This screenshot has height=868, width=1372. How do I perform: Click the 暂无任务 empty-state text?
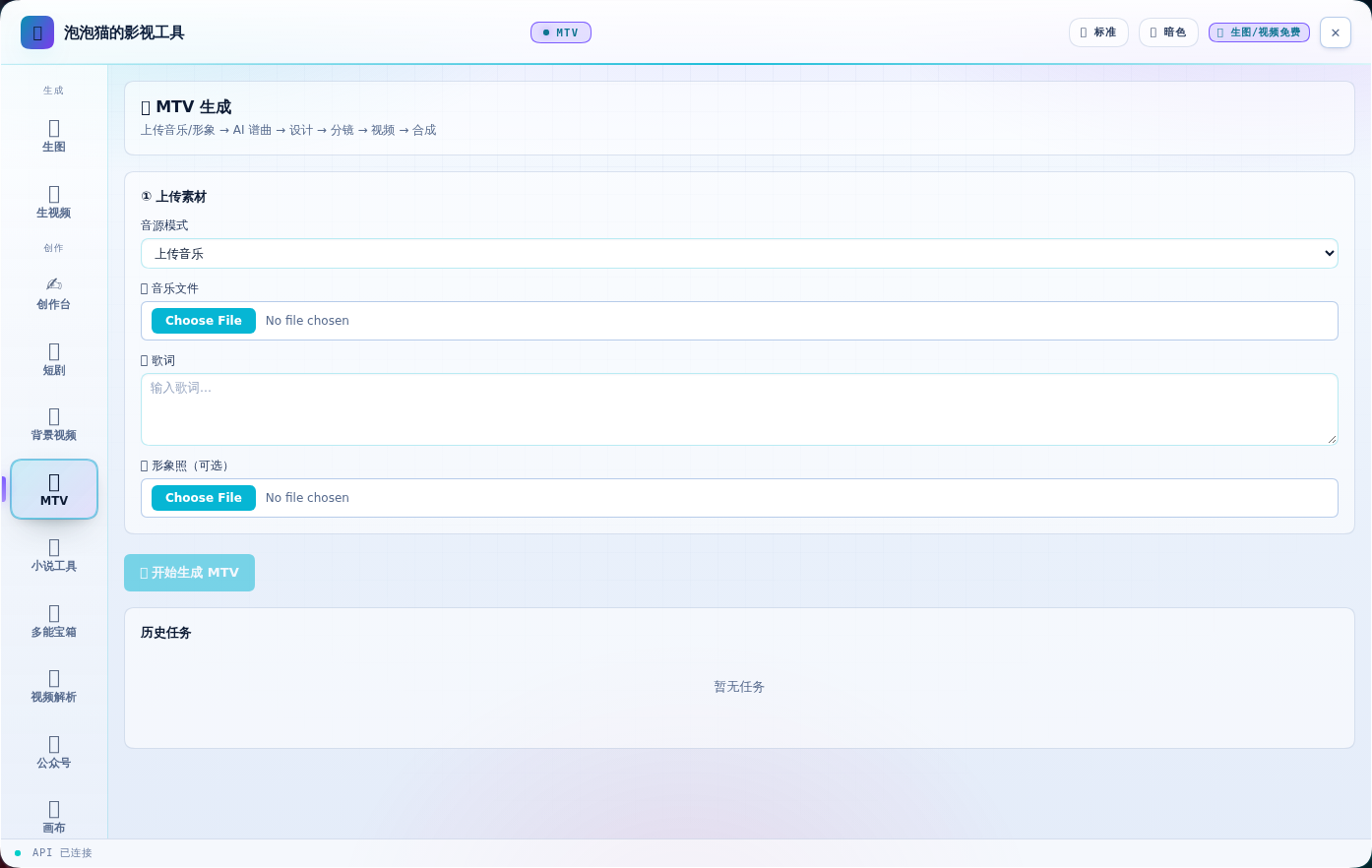click(x=739, y=687)
